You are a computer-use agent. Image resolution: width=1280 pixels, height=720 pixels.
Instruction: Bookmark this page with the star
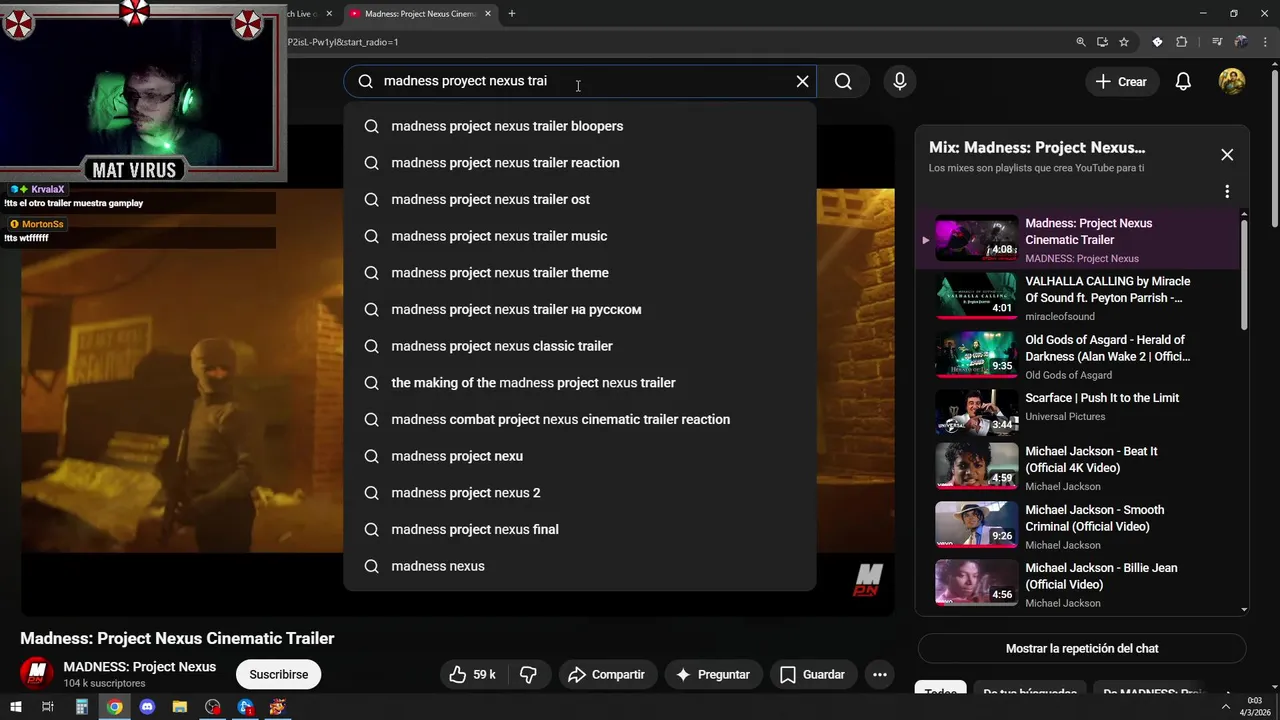click(x=1124, y=42)
